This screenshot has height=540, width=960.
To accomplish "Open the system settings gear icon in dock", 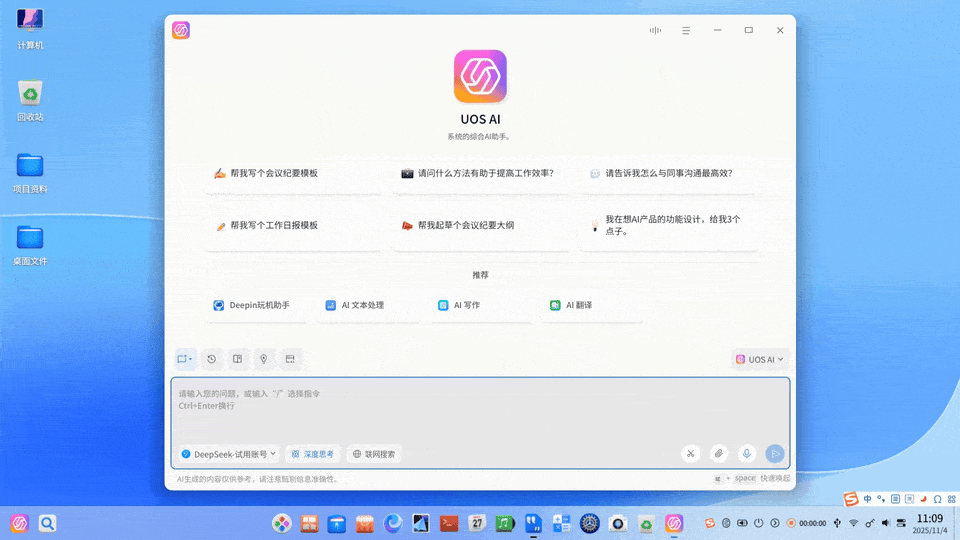I will click(590, 523).
